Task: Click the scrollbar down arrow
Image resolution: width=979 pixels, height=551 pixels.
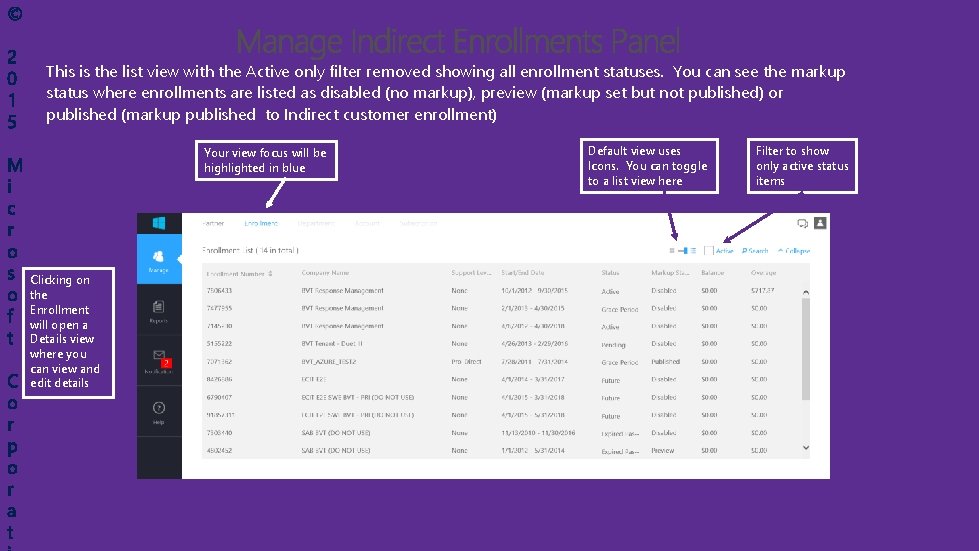Action: (805, 447)
